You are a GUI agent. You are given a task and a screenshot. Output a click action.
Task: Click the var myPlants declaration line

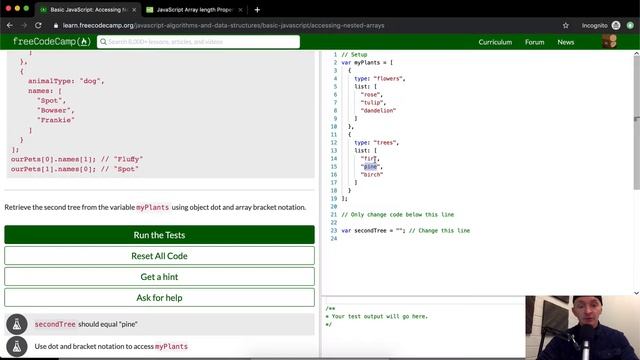pyautogui.click(x=367, y=62)
